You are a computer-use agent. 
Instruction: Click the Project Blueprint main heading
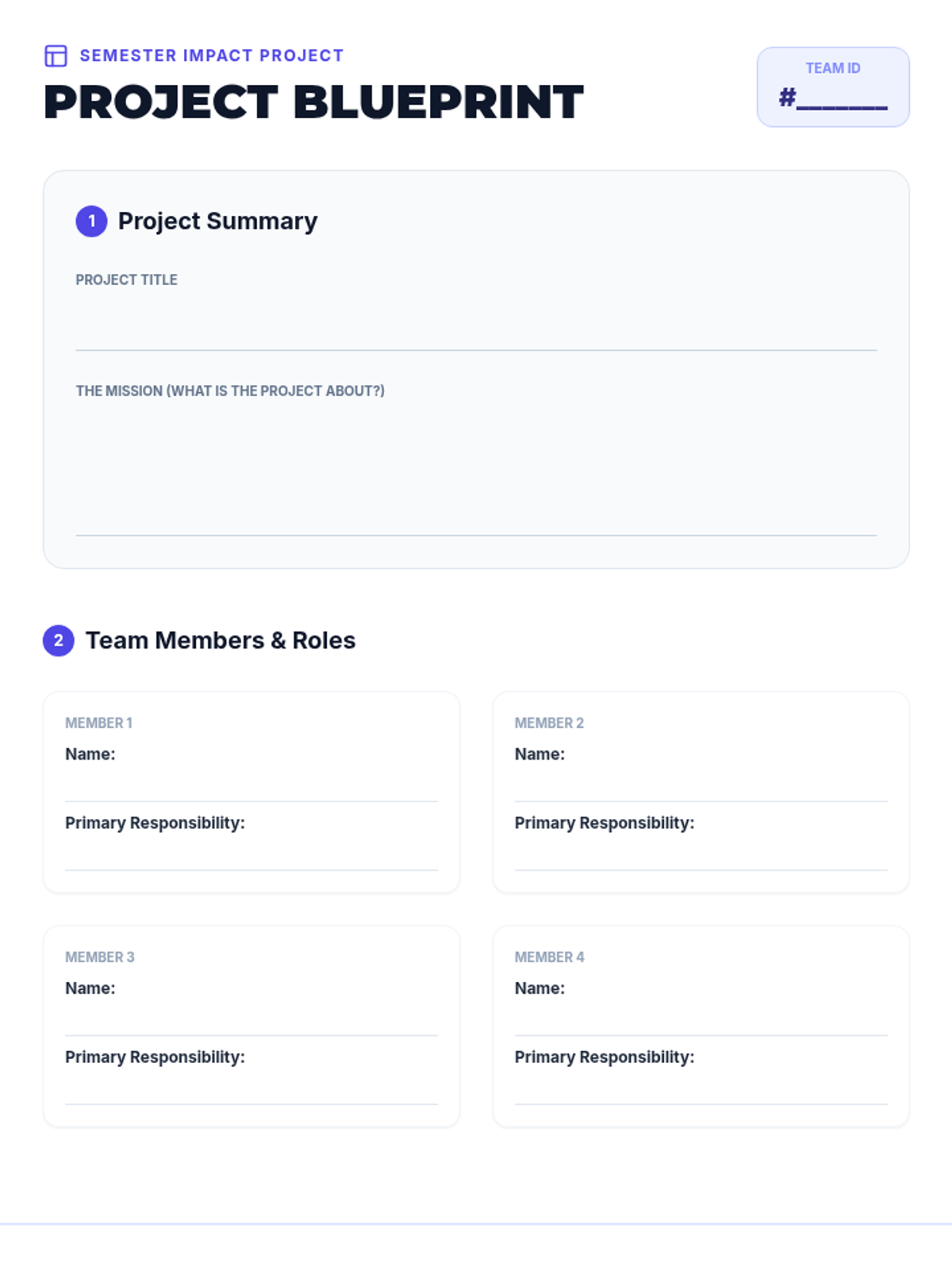pyautogui.click(x=313, y=102)
